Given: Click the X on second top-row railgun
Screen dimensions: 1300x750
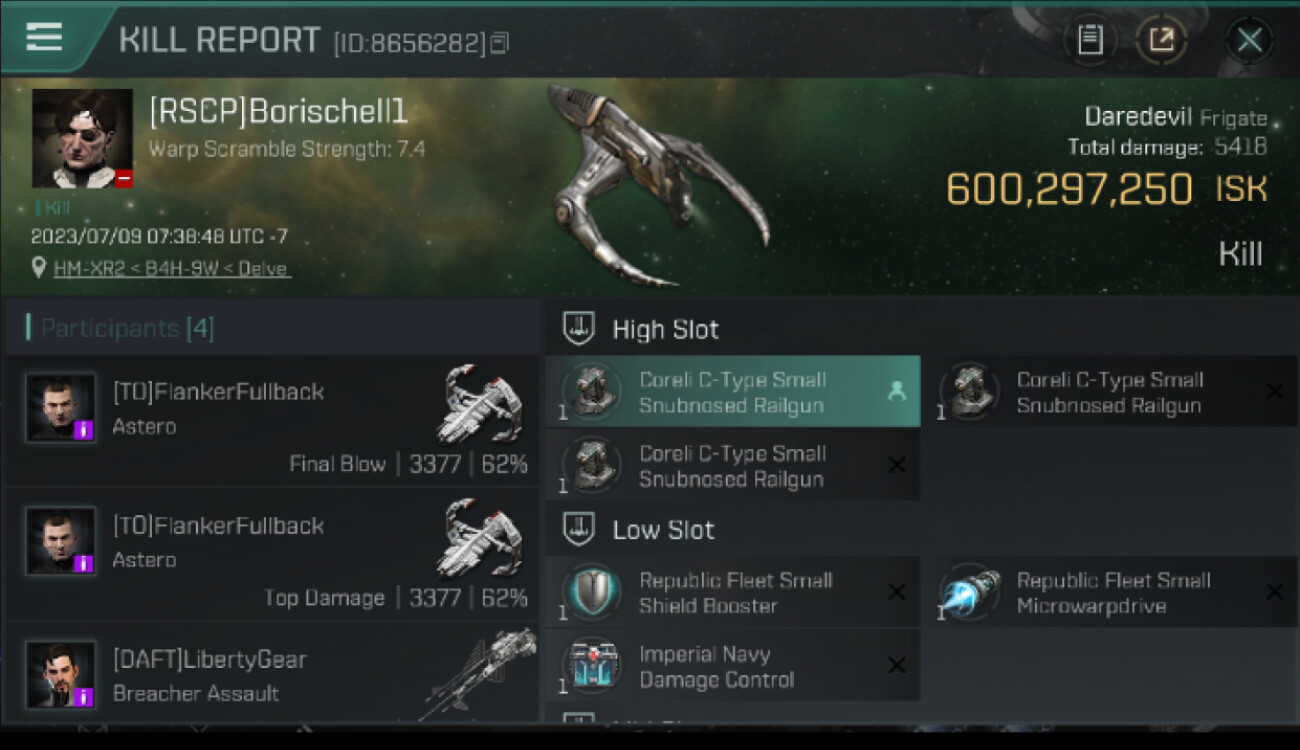Looking at the screenshot, I should click(x=1274, y=392).
